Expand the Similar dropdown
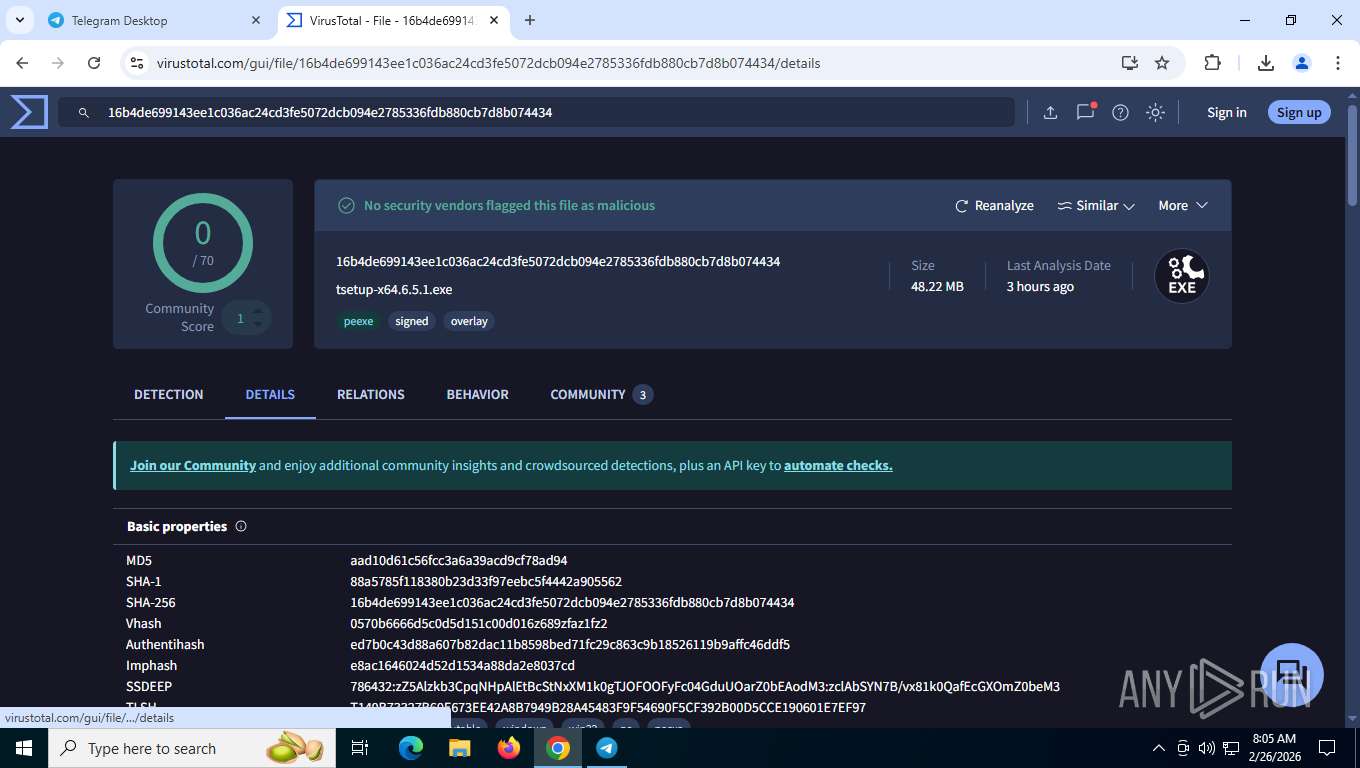Screen dimensions: 1360x768 click(x=1096, y=206)
